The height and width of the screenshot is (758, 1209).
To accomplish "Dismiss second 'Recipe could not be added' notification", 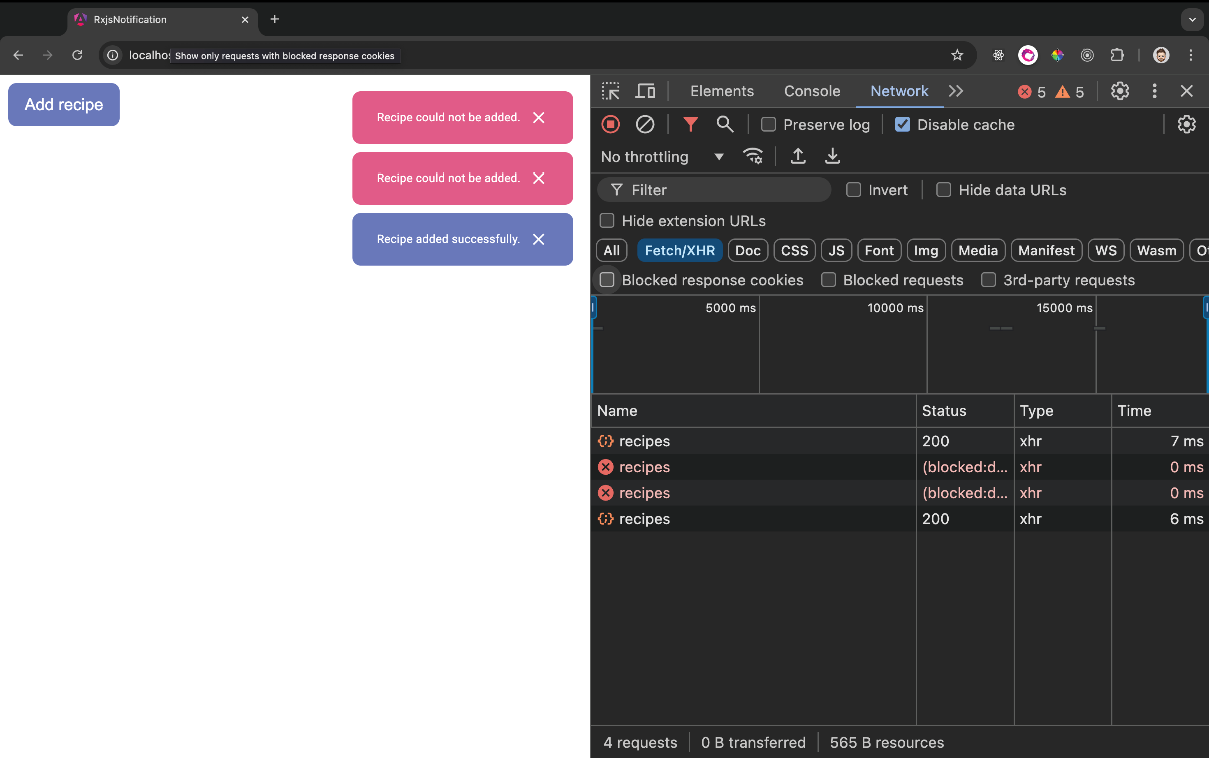I will [539, 178].
